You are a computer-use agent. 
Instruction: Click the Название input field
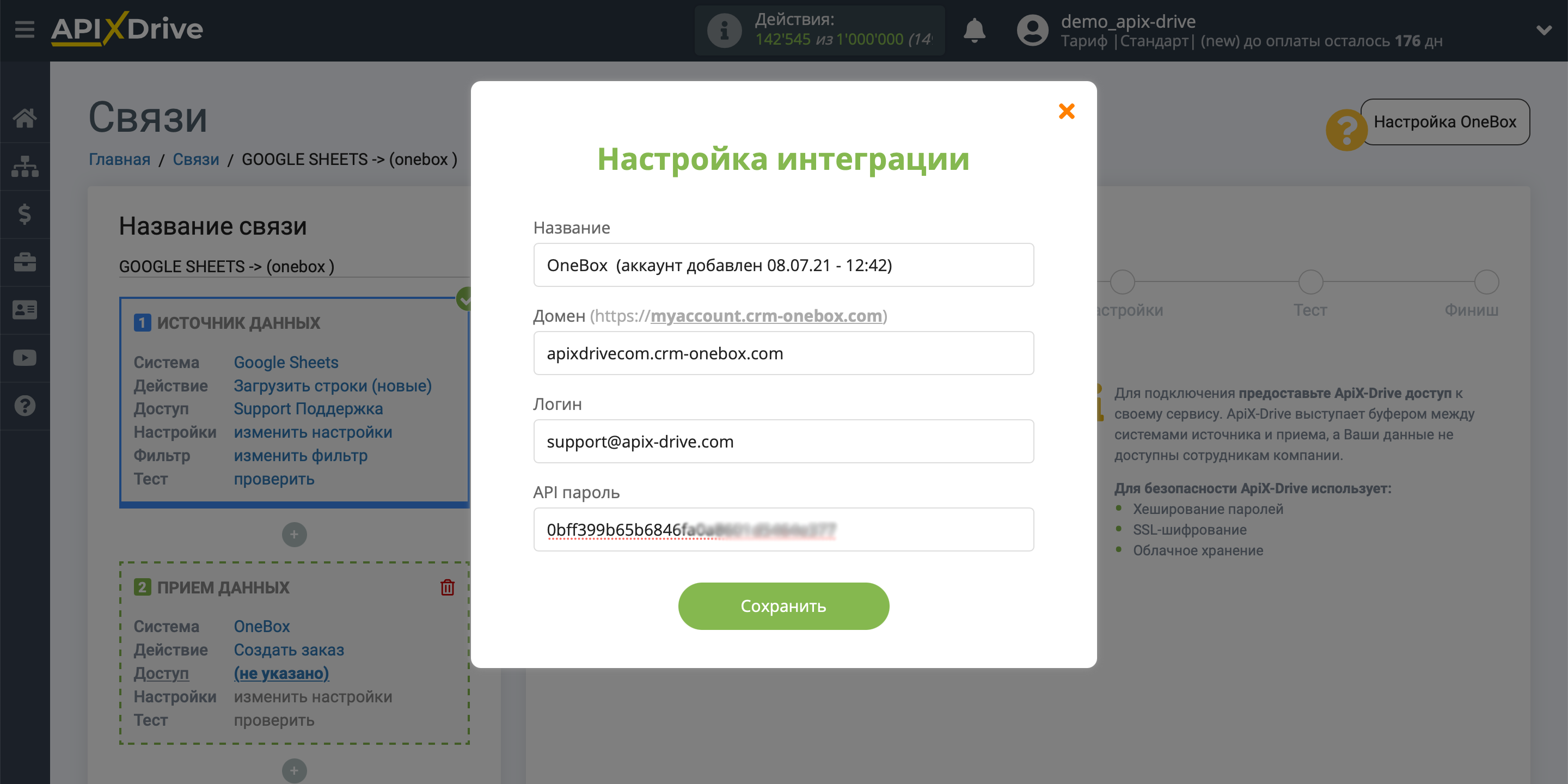pos(783,265)
